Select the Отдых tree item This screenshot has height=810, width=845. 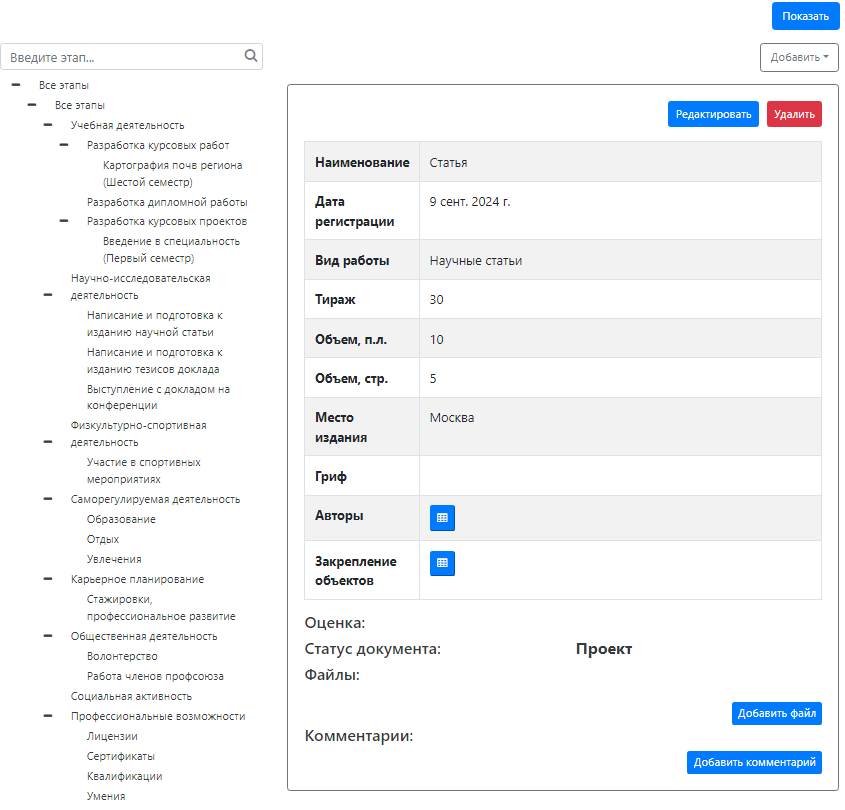click(103, 539)
